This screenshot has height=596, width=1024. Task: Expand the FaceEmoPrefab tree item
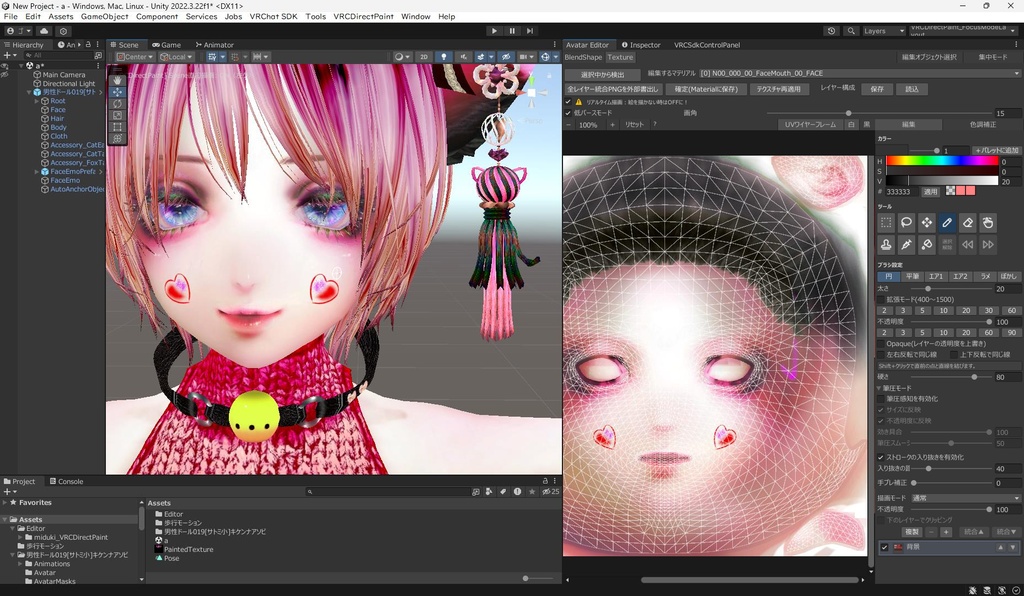tap(37, 172)
